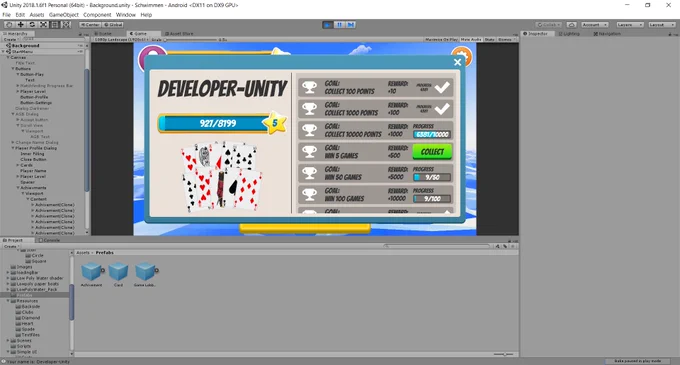Adjust the Project icon size slider

[503, 354]
